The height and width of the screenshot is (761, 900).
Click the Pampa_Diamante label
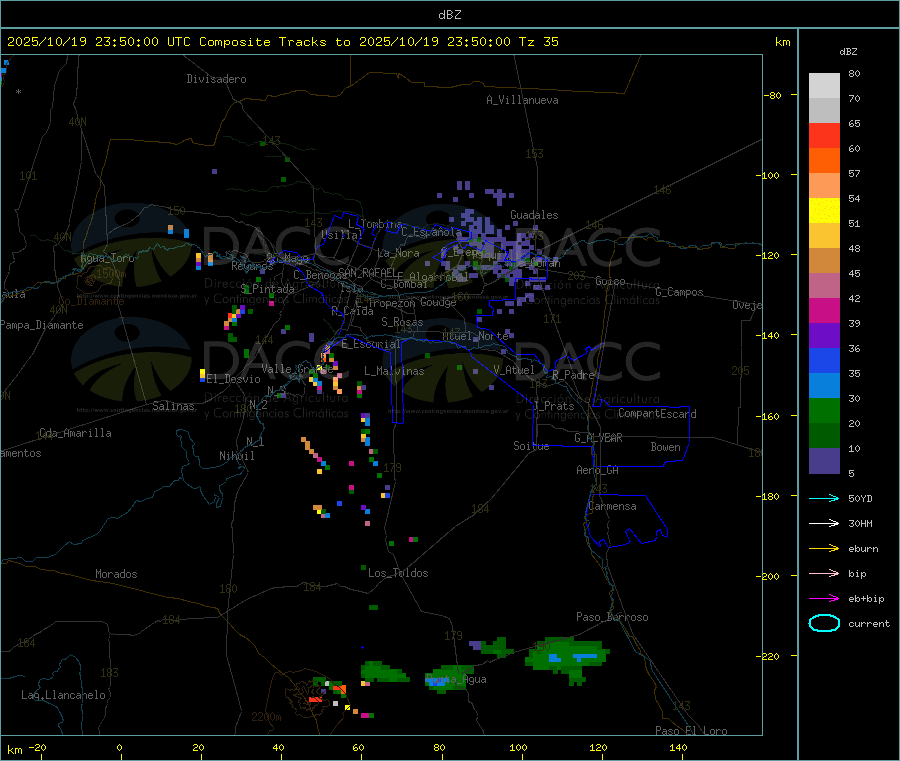(x=42, y=325)
